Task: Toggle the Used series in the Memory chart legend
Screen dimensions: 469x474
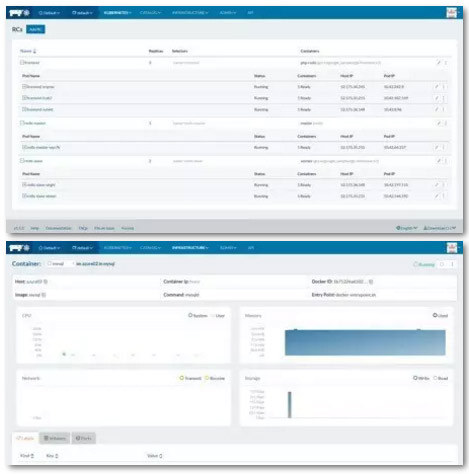Action: [x=440, y=315]
